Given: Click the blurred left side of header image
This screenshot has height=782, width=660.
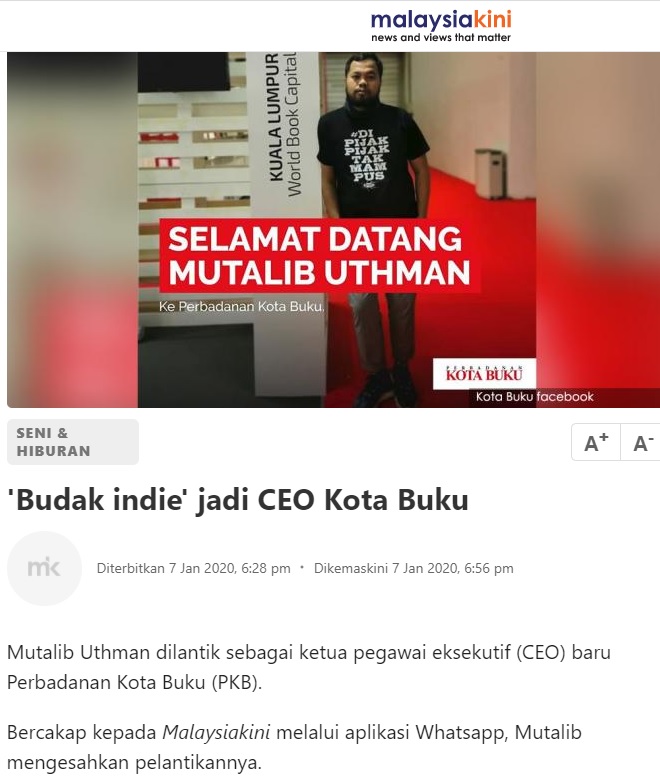Looking at the screenshot, I should [x=72, y=230].
